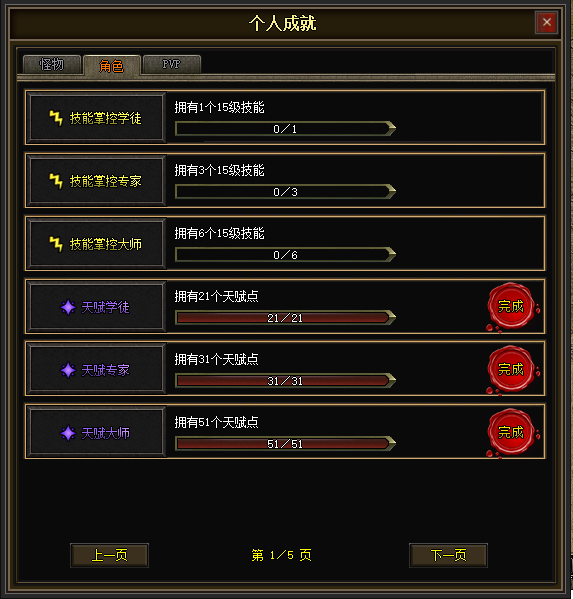Image resolution: width=573 pixels, height=599 pixels.
Task: Switch to the 怪物 tab
Action: click(x=52, y=64)
